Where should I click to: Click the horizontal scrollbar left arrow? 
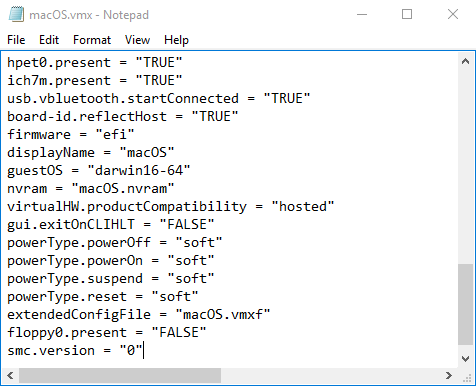coord(10,375)
